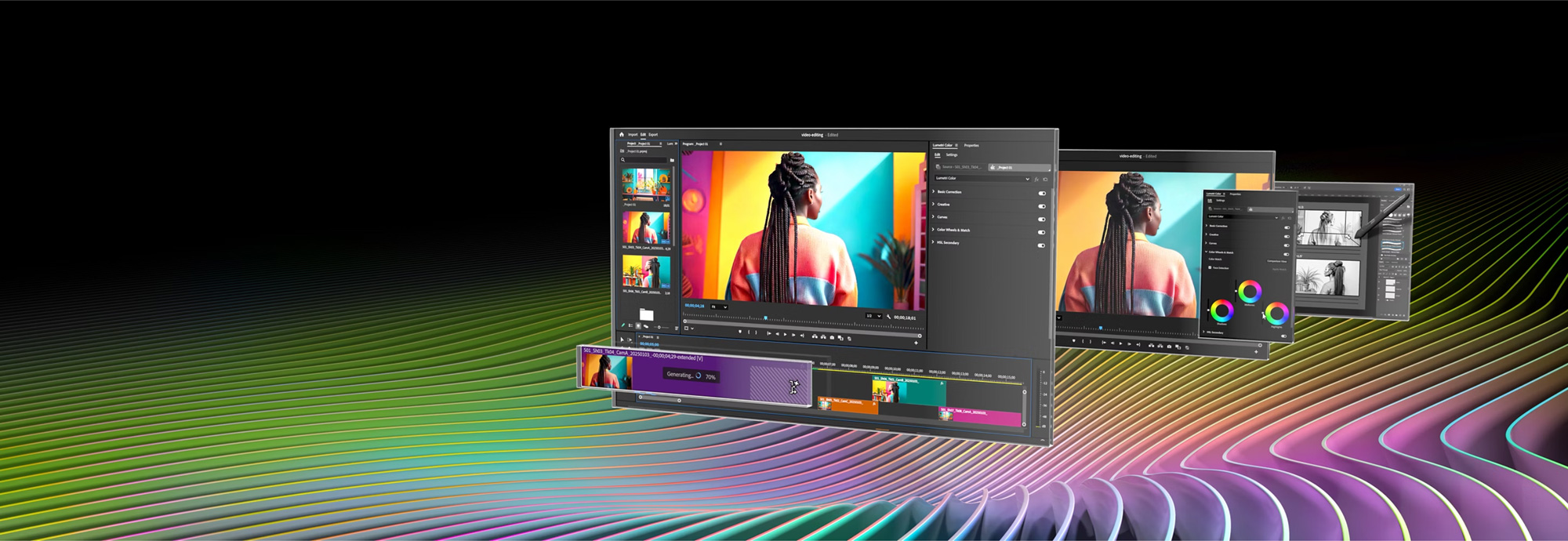Step back one frame in front Program monitor
The image size is (1568, 541).
[x=778, y=334]
